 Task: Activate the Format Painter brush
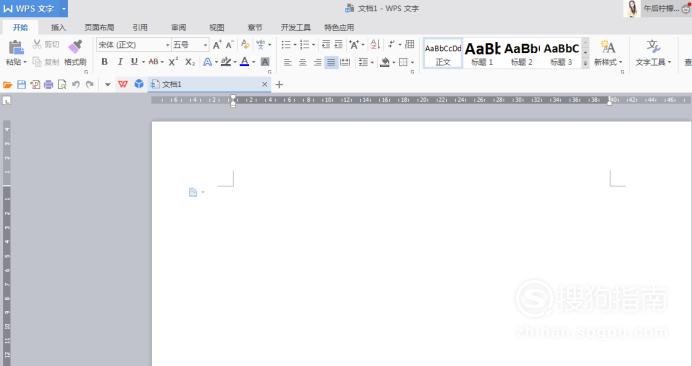(75, 47)
